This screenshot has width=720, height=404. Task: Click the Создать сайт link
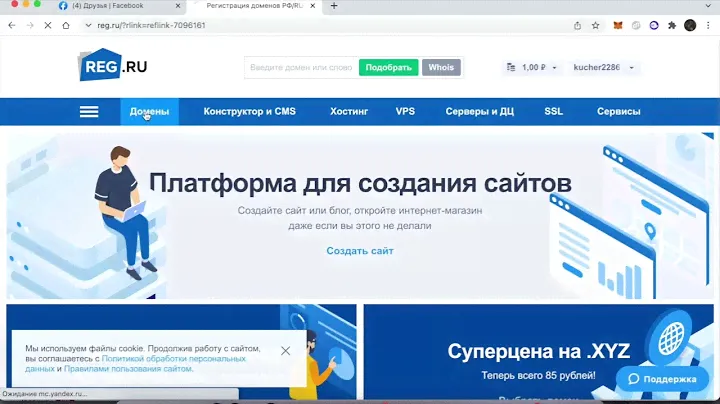[x=360, y=251]
